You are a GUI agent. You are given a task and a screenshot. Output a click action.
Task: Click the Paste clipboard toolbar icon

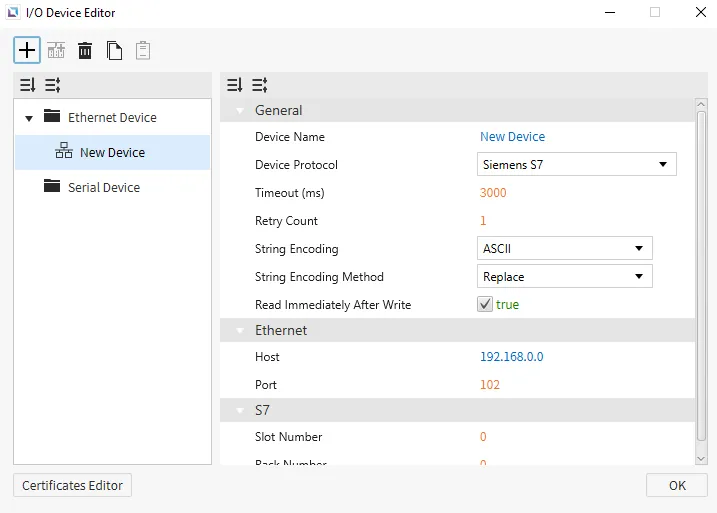(143, 50)
